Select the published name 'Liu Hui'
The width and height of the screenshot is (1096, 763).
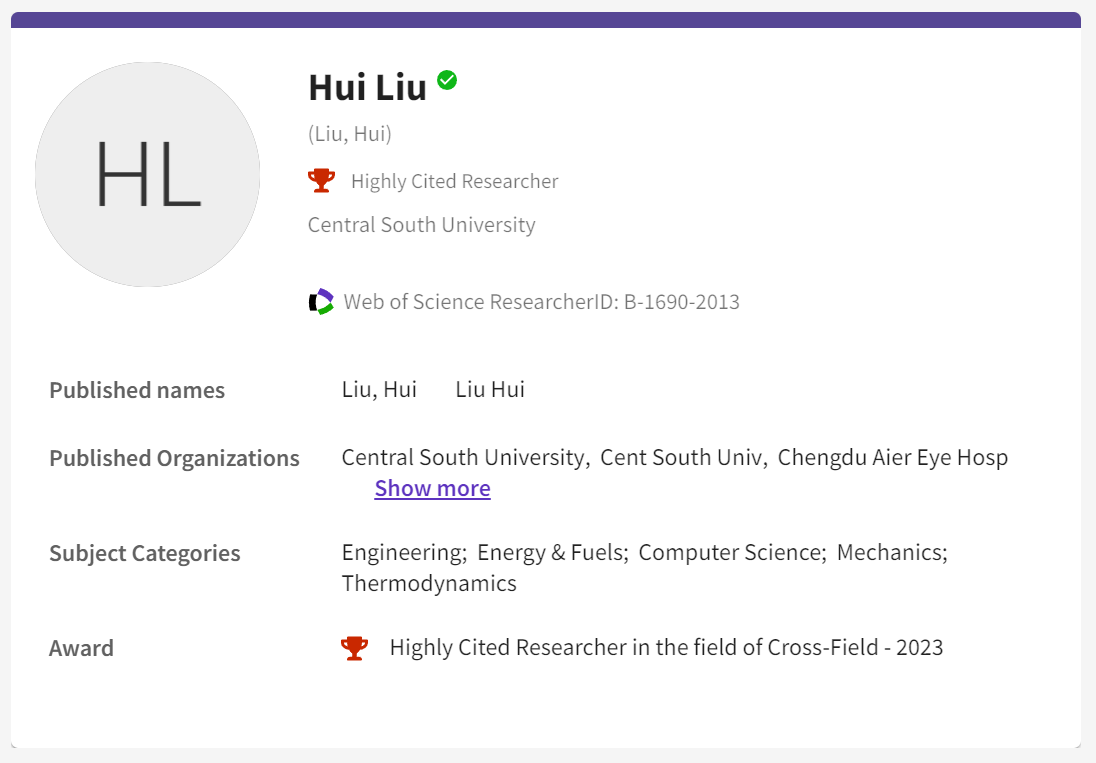pos(490,390)
